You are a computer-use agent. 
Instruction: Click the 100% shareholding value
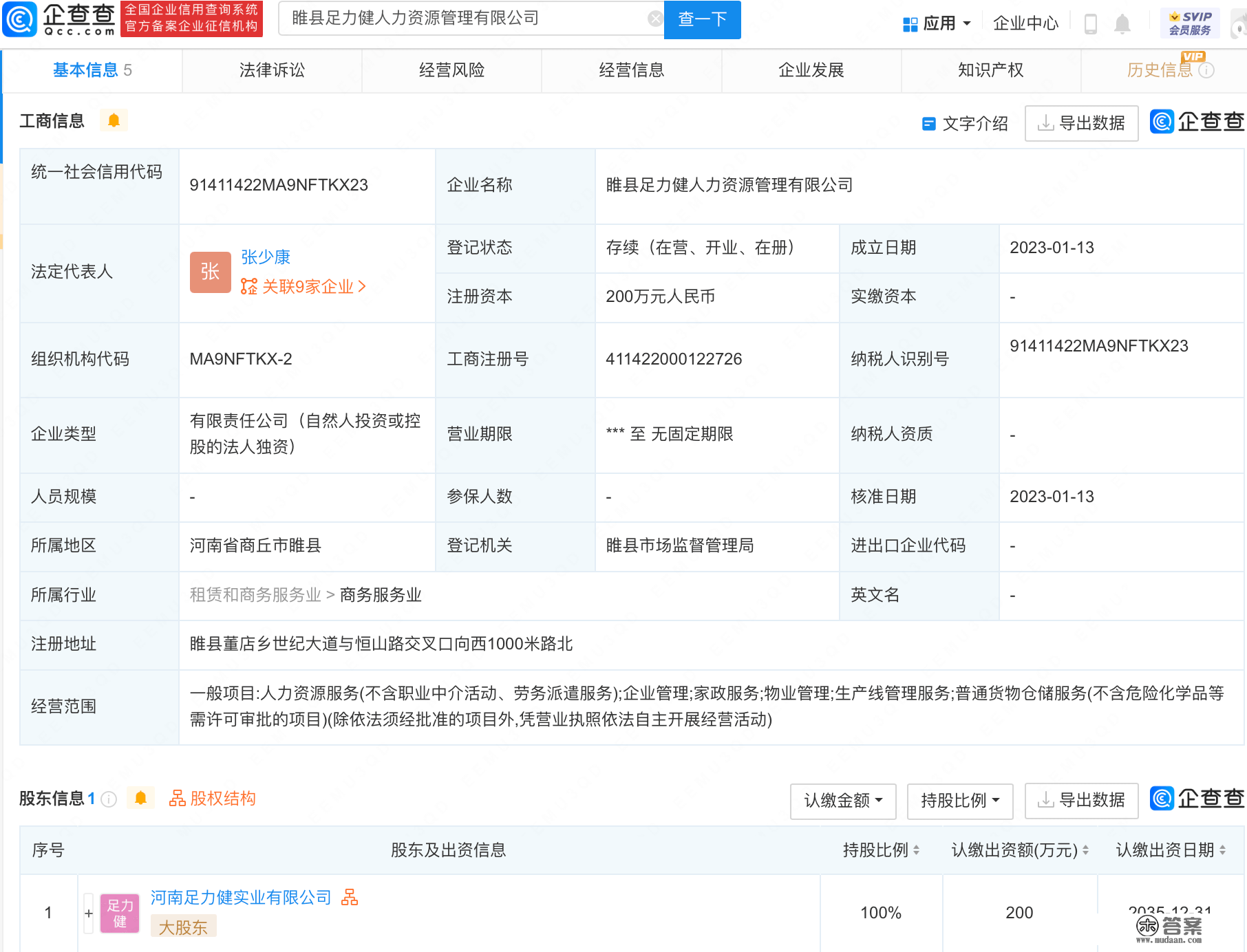pyautogui.click(x=881, y=913)
